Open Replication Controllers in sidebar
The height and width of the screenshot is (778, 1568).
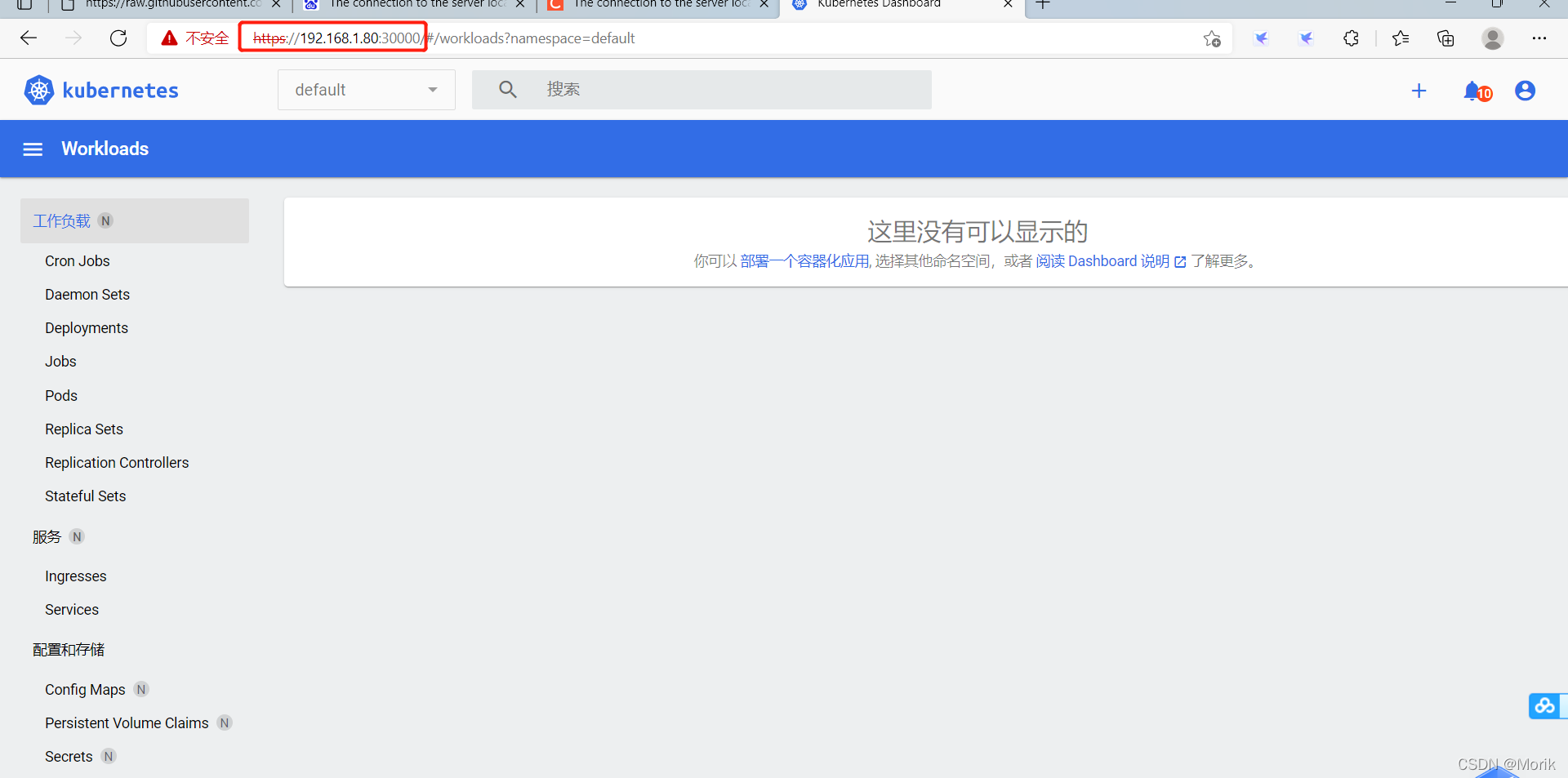pos(117,463)
